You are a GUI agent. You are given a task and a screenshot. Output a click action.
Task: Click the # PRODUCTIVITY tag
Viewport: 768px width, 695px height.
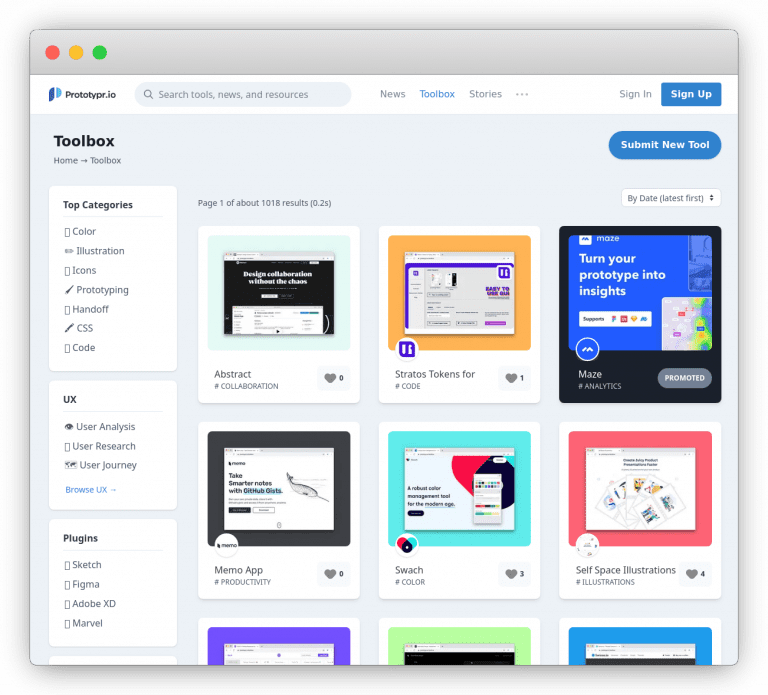pos(242,582)
